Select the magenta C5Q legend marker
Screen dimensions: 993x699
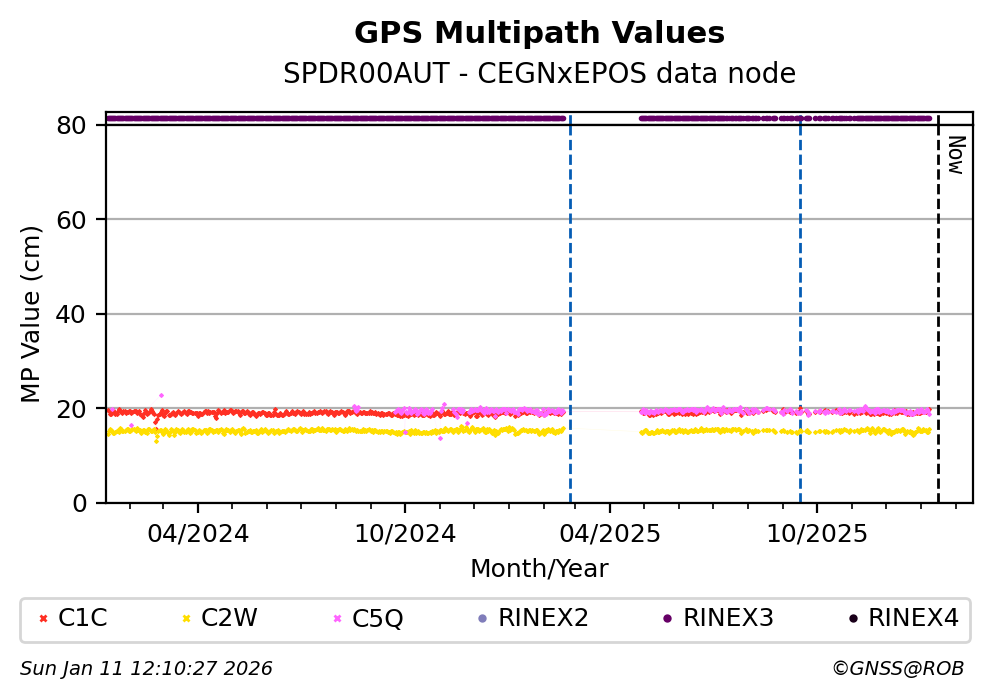(x=337, y=618)
